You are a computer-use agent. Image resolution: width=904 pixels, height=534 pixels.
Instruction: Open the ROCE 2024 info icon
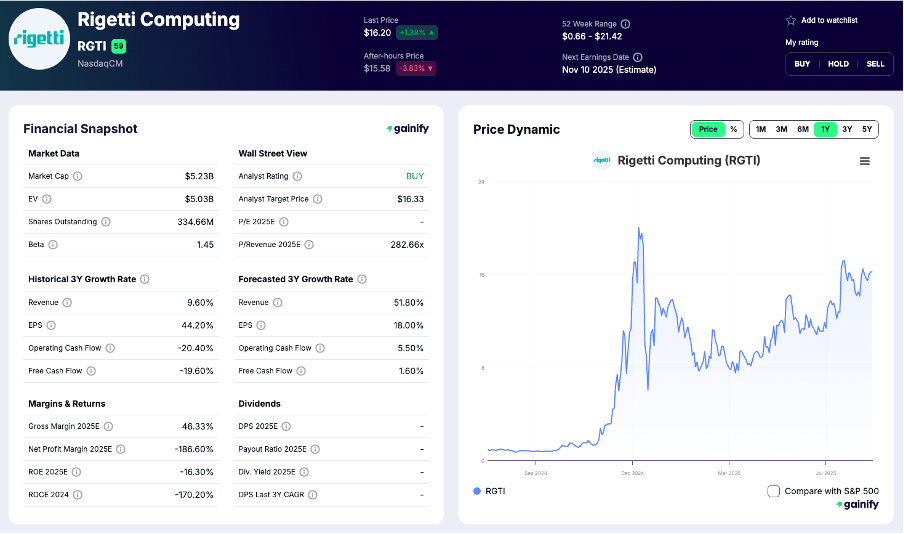[77, 495]
